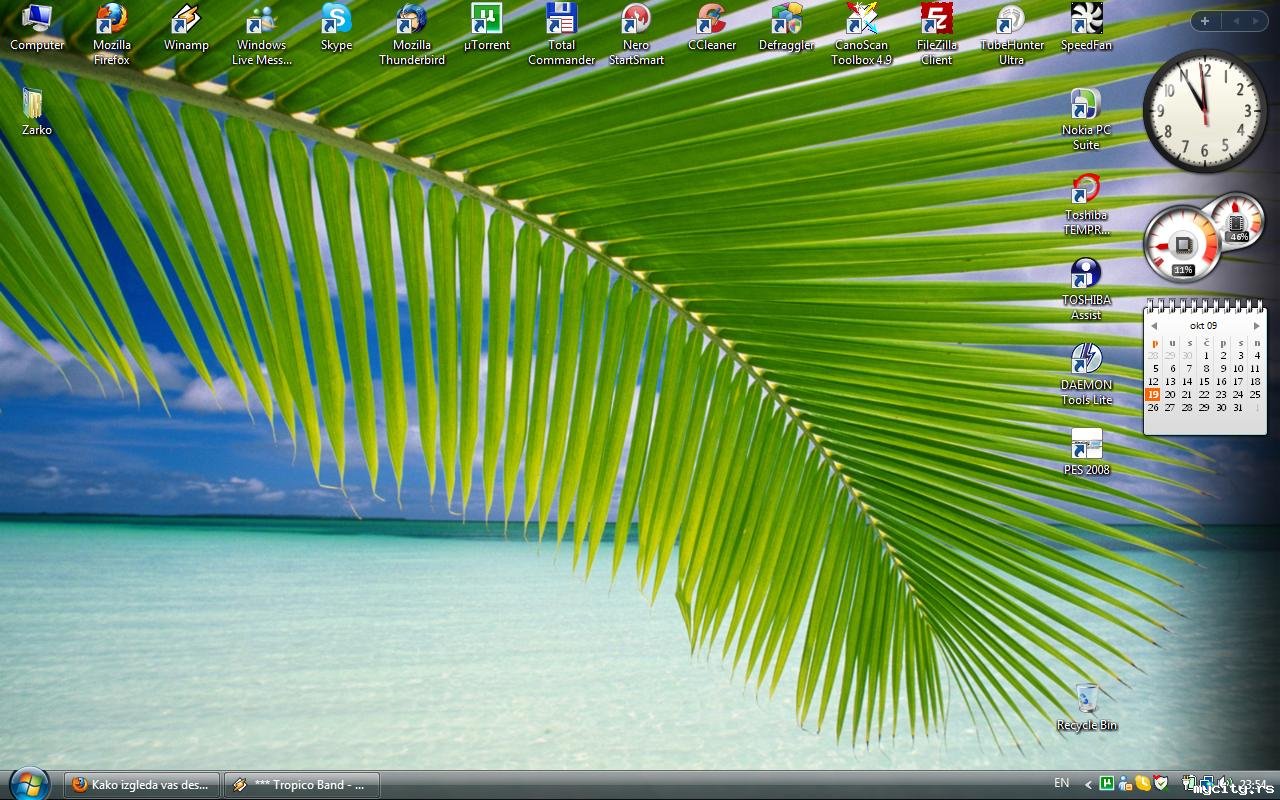Image resolution: width=1280 pixels, height=800 pixels.
Task: Click the 'okt 09' calendar header
Action: click(1204, 326)
